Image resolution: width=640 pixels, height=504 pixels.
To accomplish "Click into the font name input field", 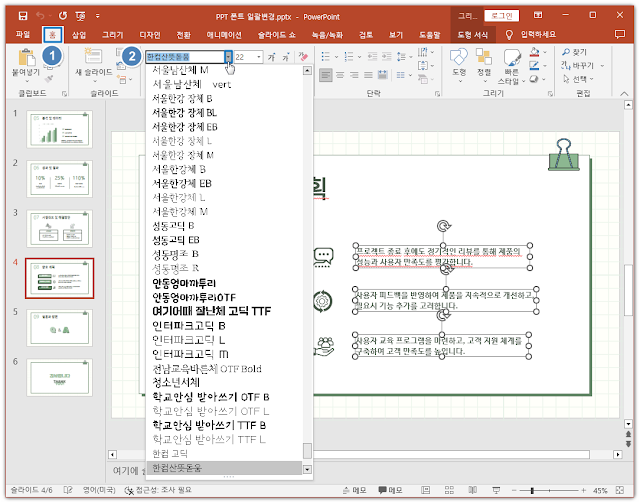I will pos(185,57).
